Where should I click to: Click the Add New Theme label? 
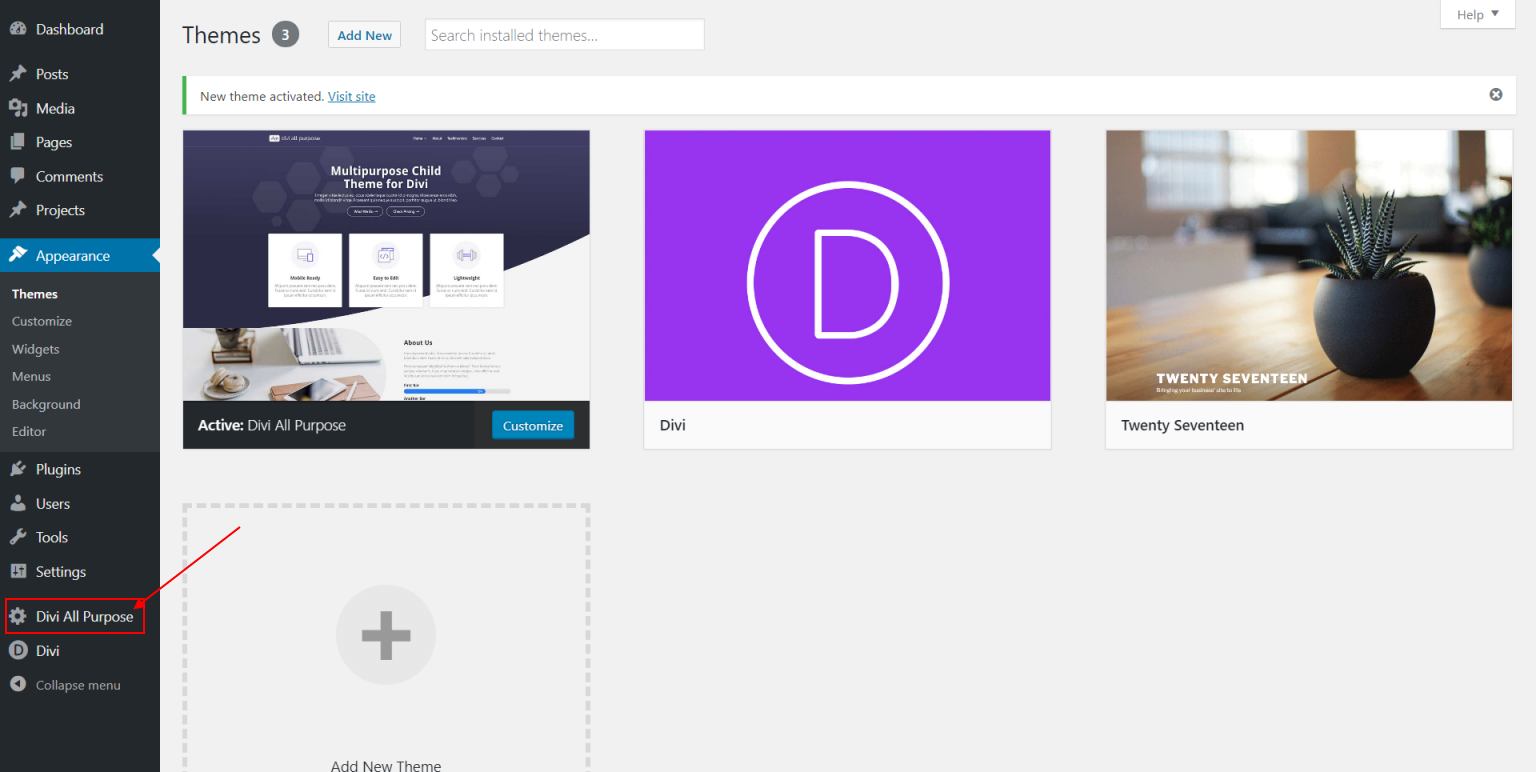tap(386, 765)
